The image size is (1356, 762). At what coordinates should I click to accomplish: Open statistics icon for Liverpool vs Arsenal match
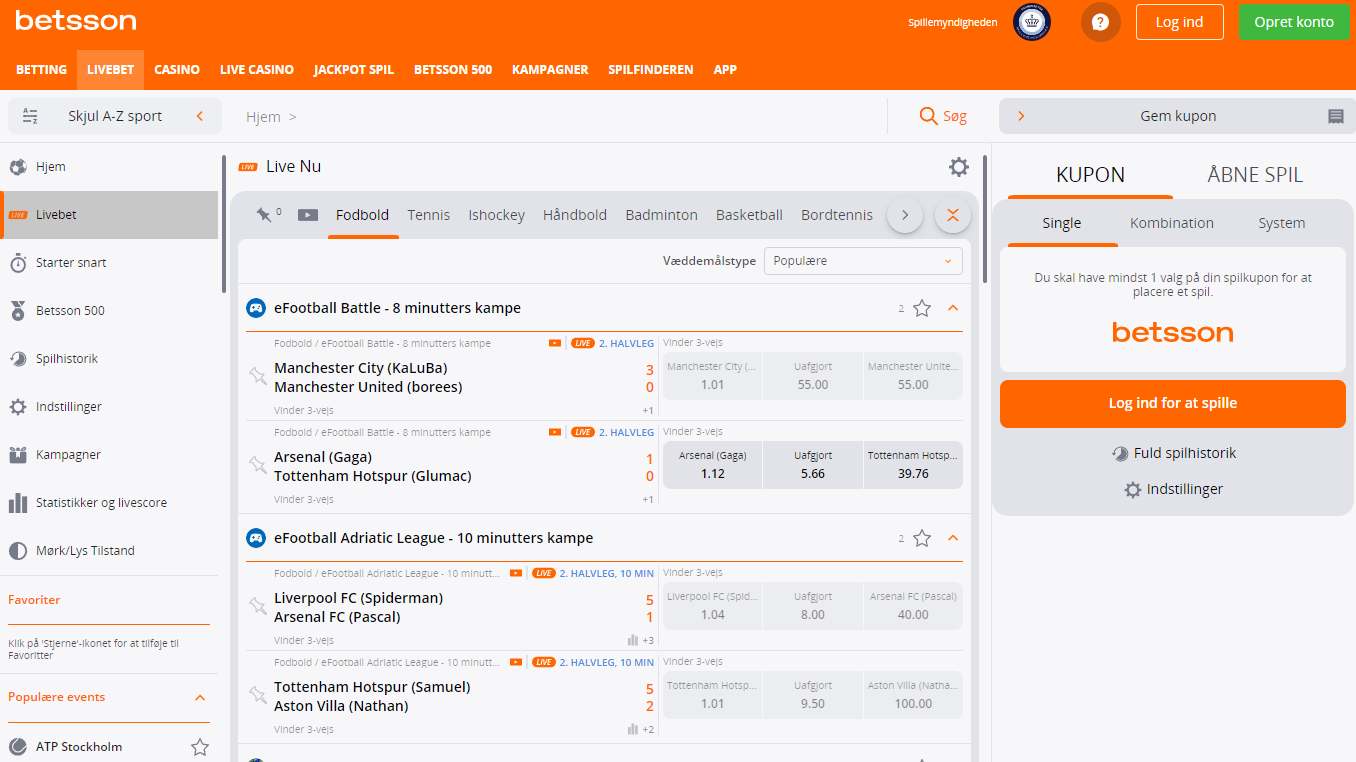[632, 640]
